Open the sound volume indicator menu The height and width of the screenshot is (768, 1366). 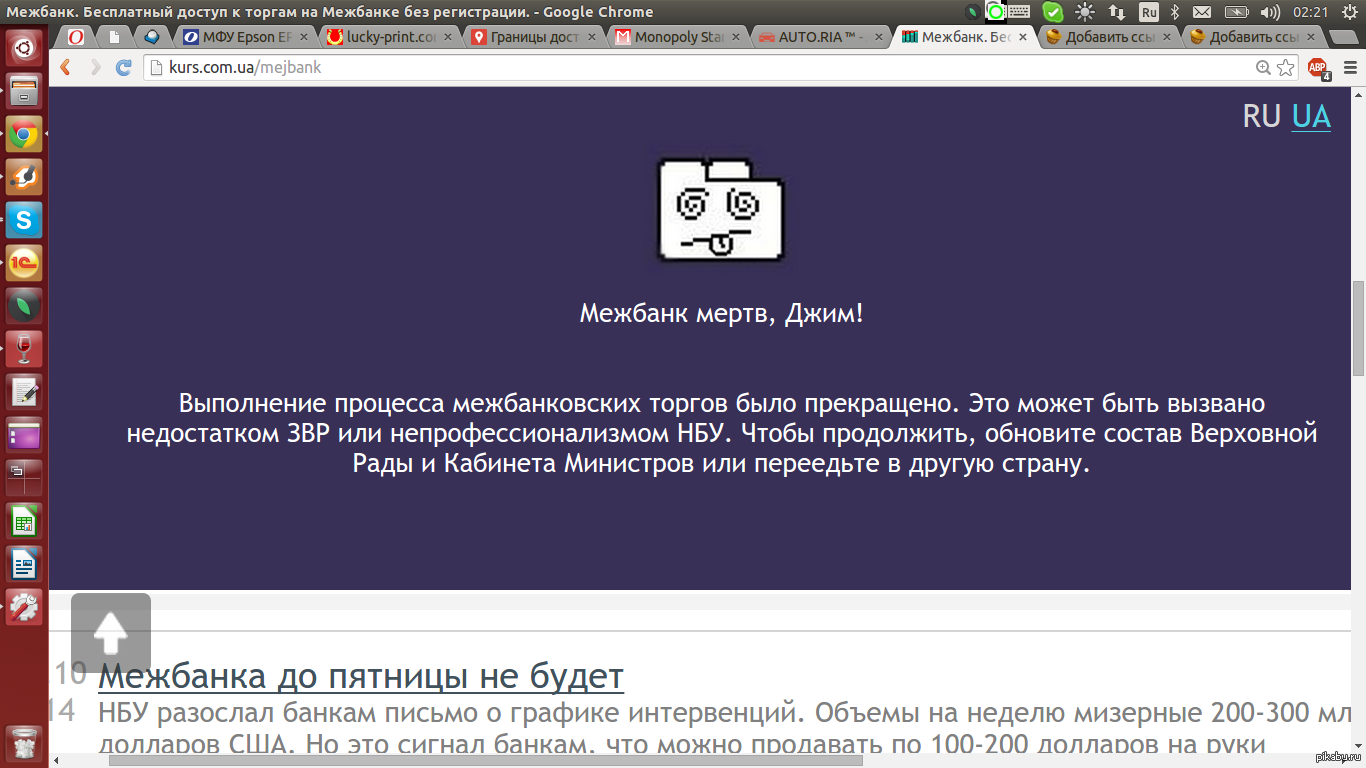[1270, 12]
